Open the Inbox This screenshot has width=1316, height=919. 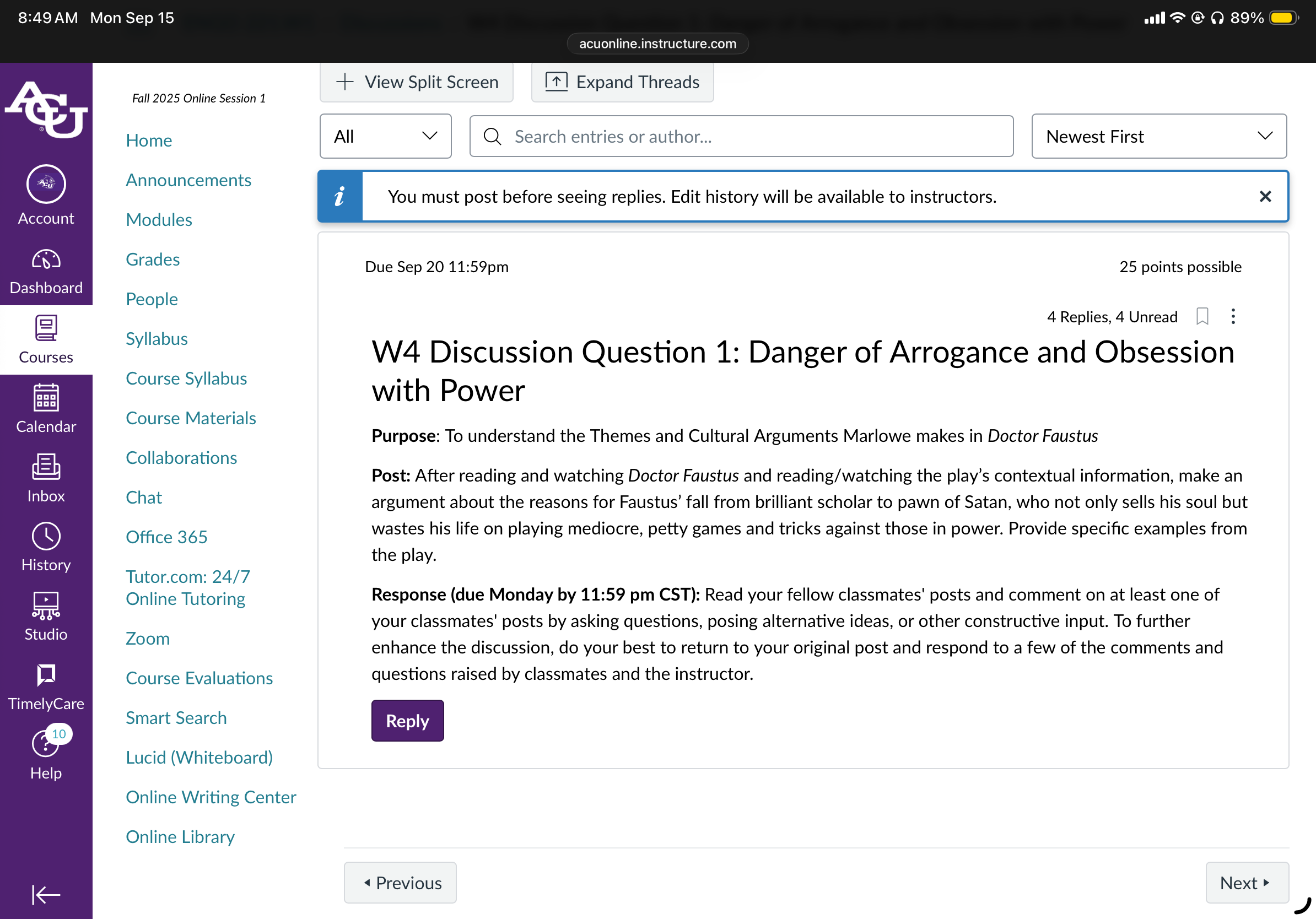tap(46, 478)
